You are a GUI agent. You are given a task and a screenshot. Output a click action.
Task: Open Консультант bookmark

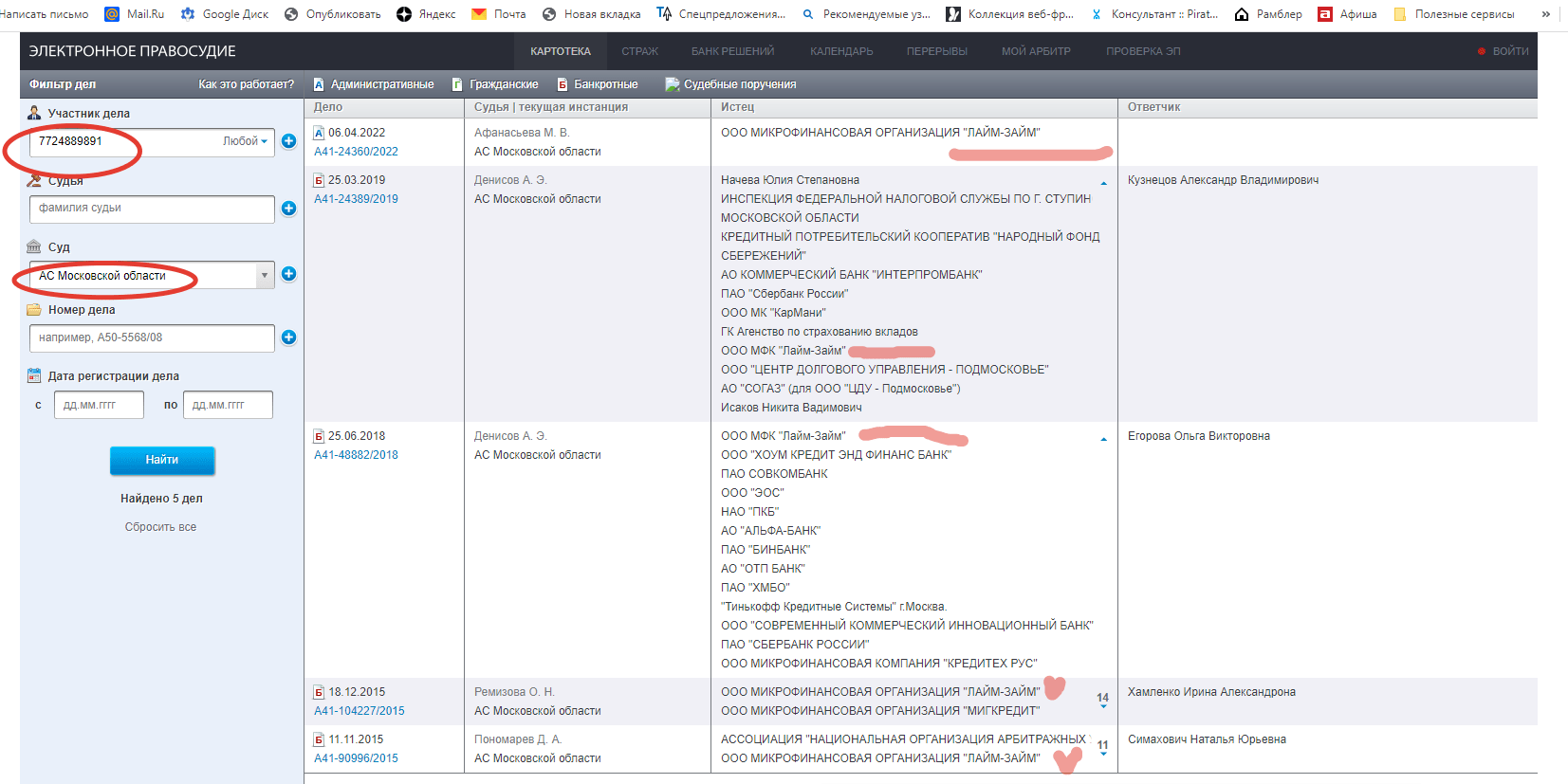click(x=1153, y=14)
